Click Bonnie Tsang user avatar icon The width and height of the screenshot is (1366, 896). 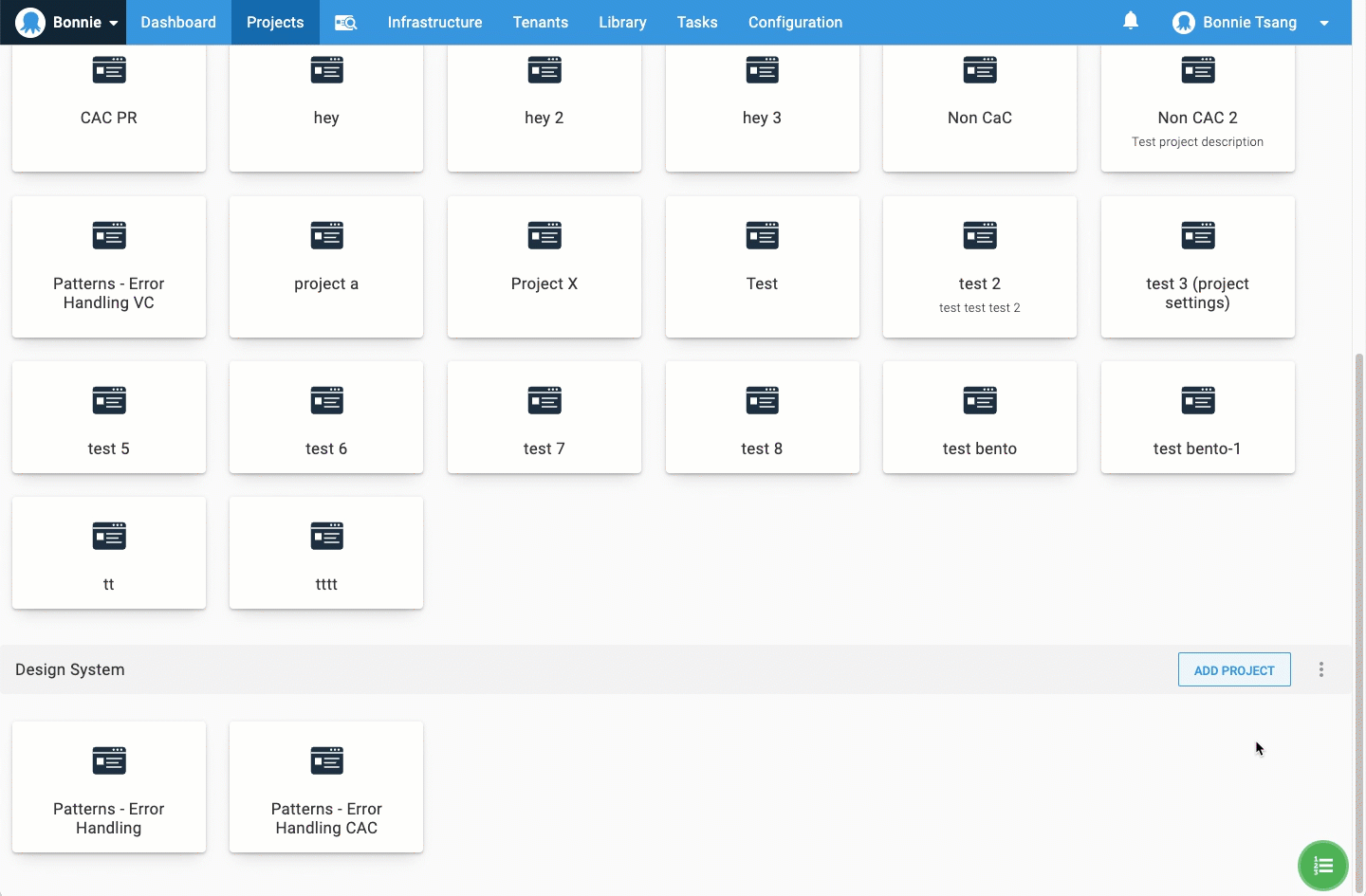click(x=1183, y=22)
